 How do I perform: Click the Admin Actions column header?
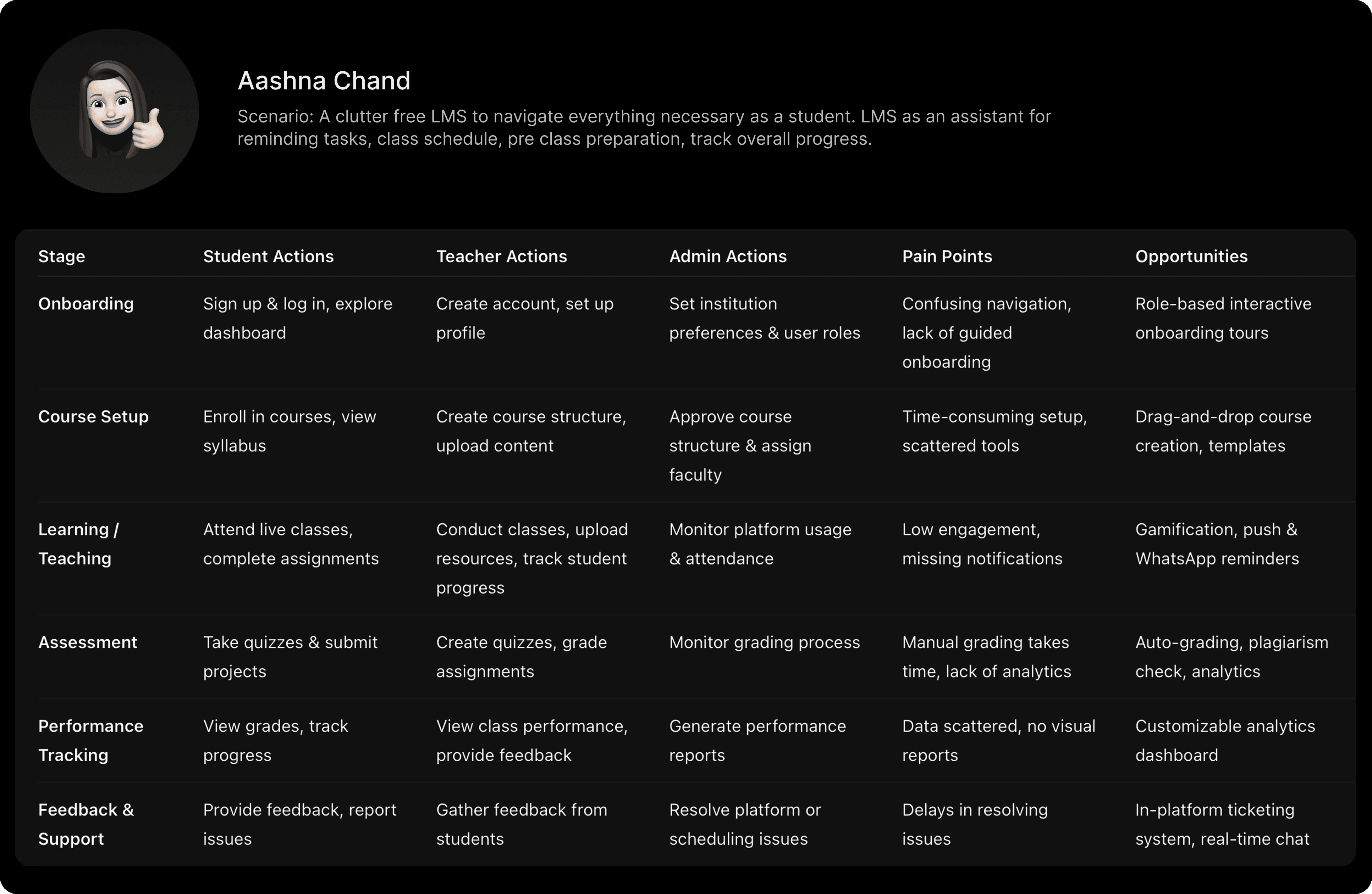727,256
